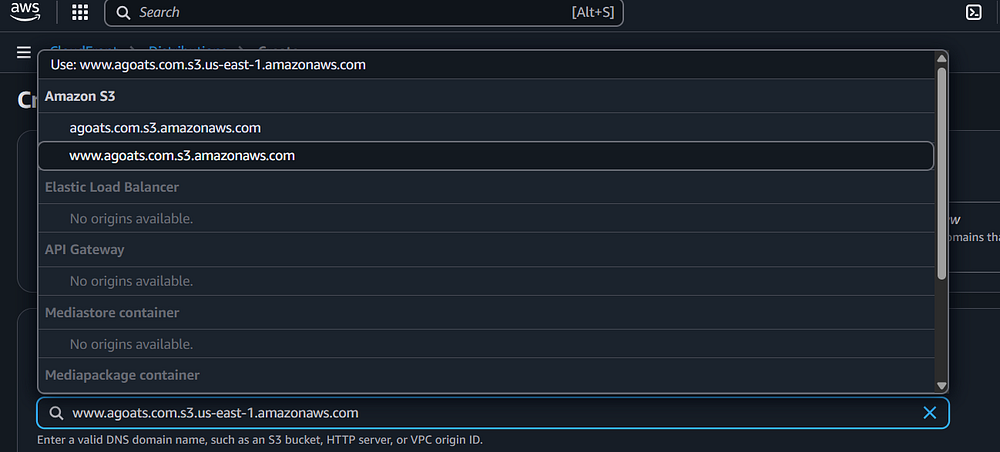Screen dimensions: 1000x452
Task: Click the Mediapackage container group header
Action: point(122,375)
